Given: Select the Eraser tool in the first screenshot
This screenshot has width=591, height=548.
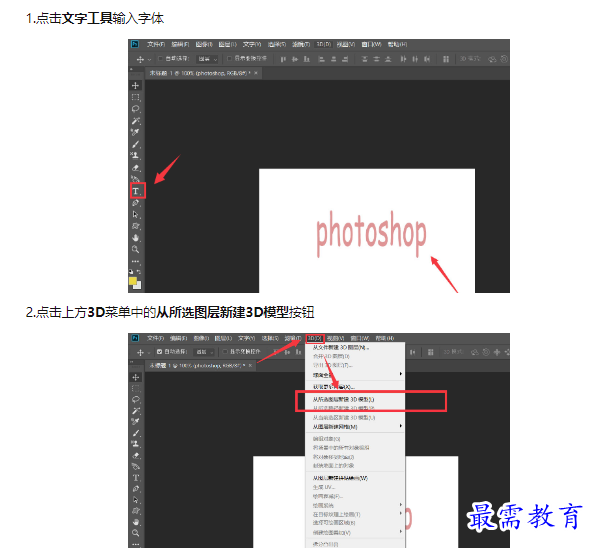Looking at the screenshot, I should tap(136, 168).
